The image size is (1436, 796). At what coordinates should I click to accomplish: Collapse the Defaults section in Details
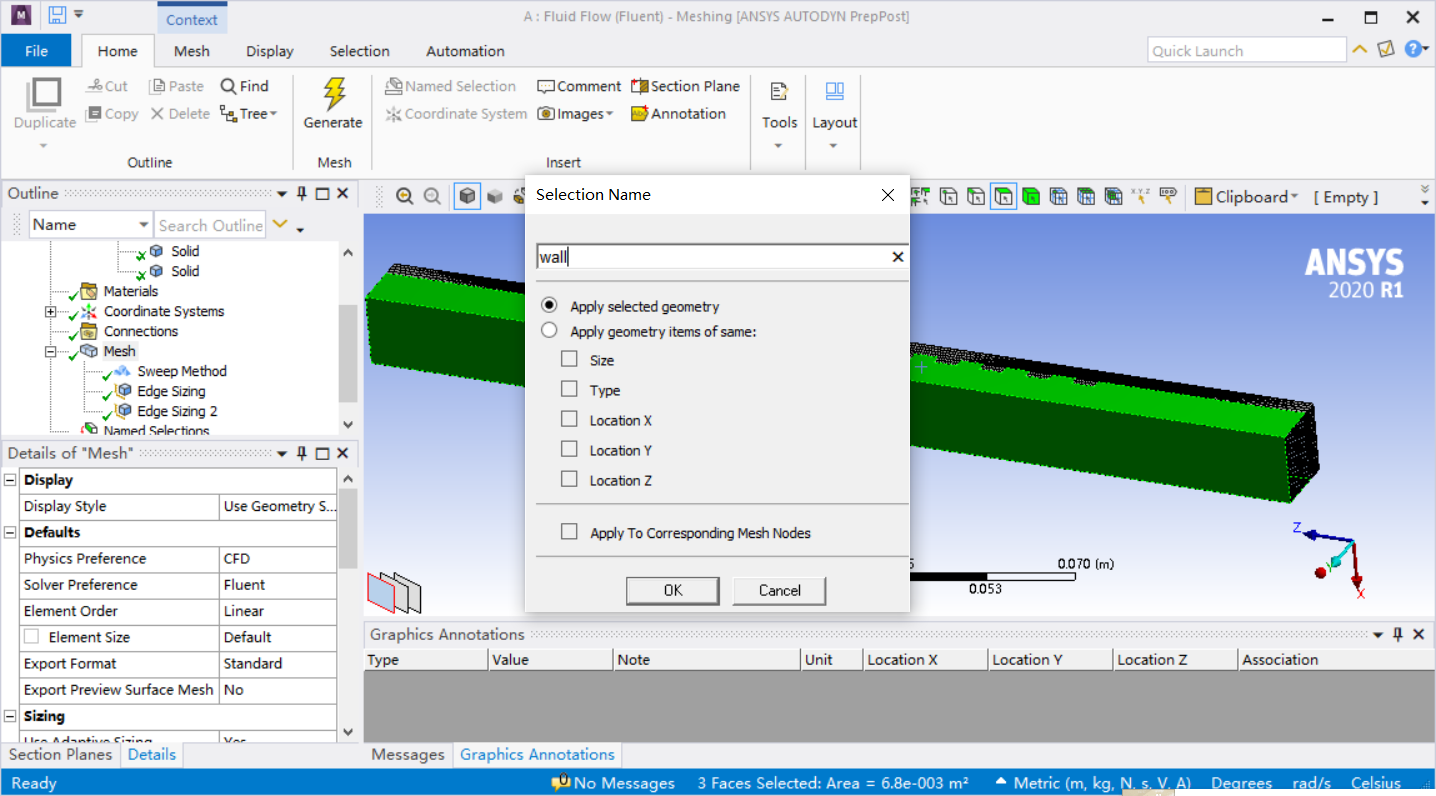pos(10,532)
